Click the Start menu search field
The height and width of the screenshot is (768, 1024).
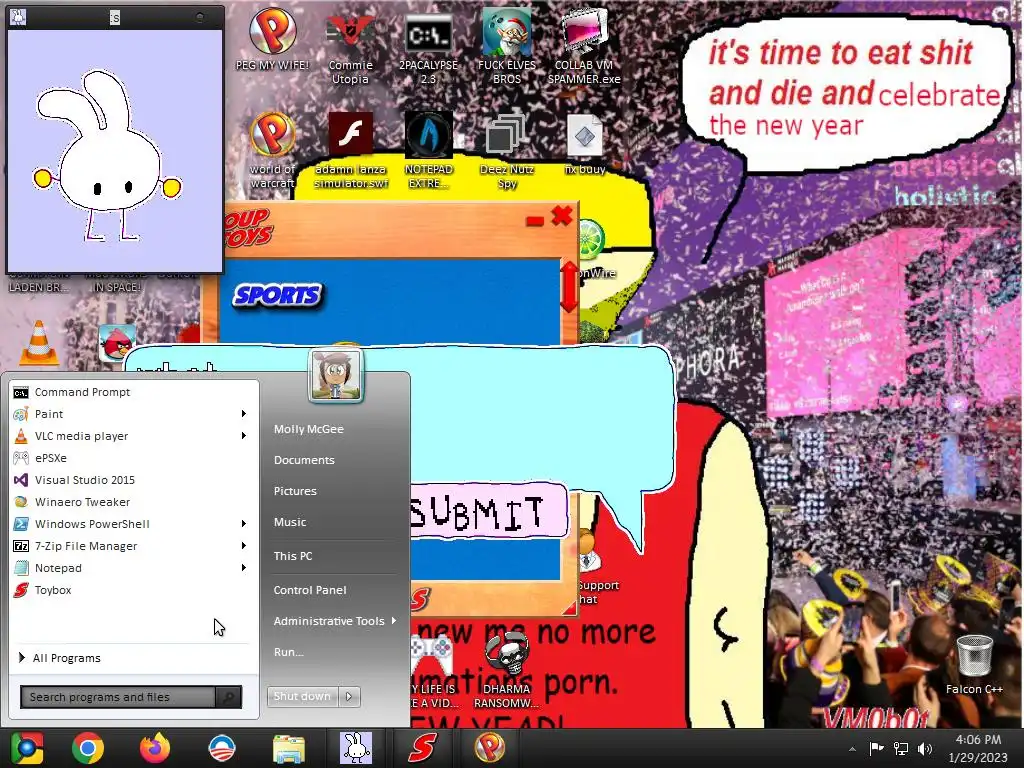pyautogui.click(x=118, y=697)
